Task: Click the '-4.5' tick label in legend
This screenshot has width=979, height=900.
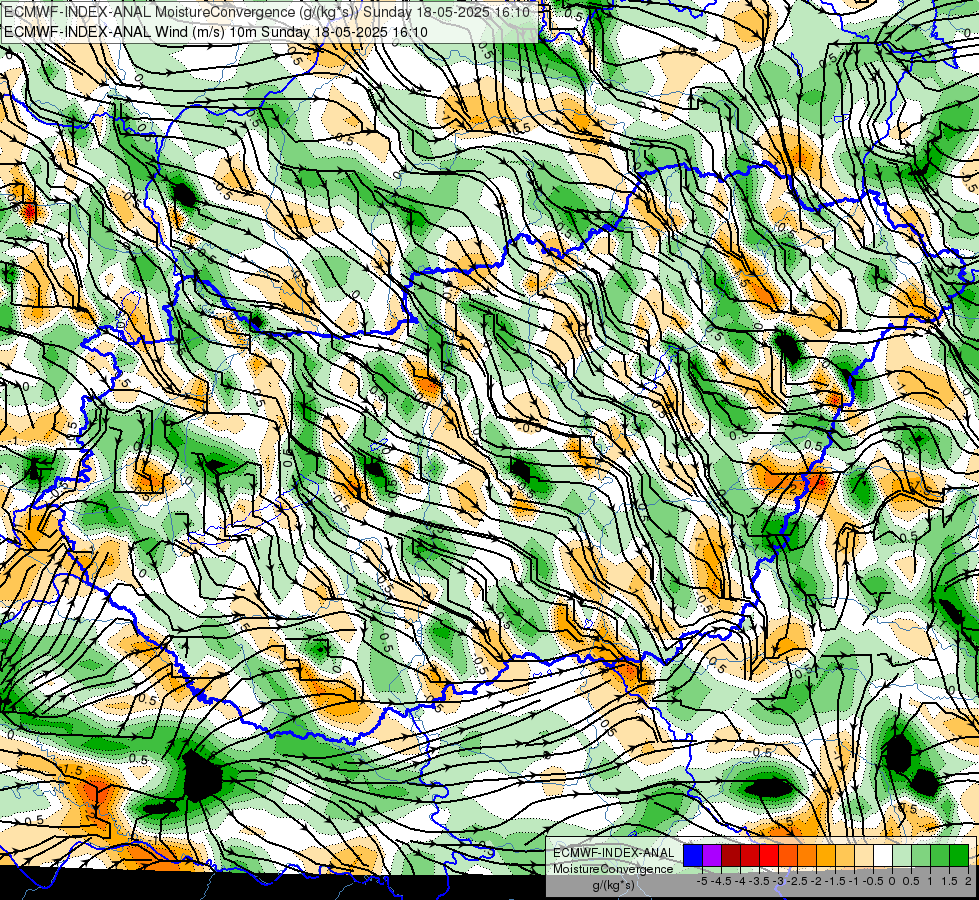Action: coord(721,881)
